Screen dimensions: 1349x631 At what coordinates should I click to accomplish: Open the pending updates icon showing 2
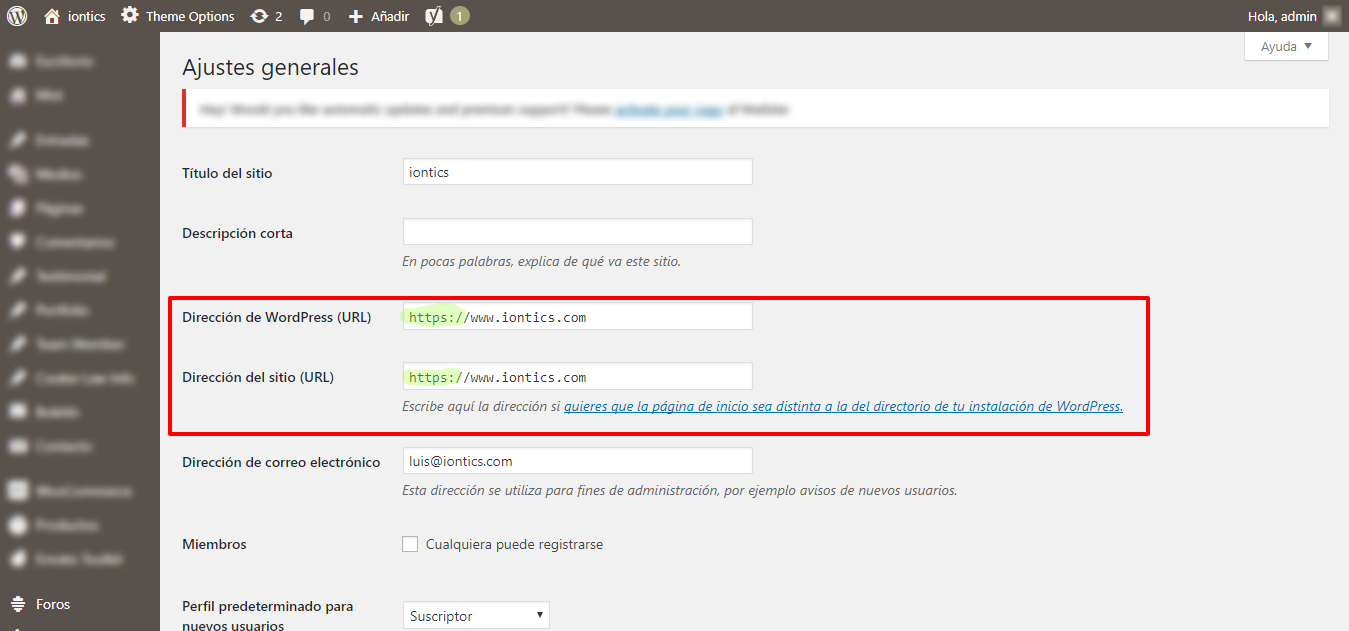click(267, 16)
